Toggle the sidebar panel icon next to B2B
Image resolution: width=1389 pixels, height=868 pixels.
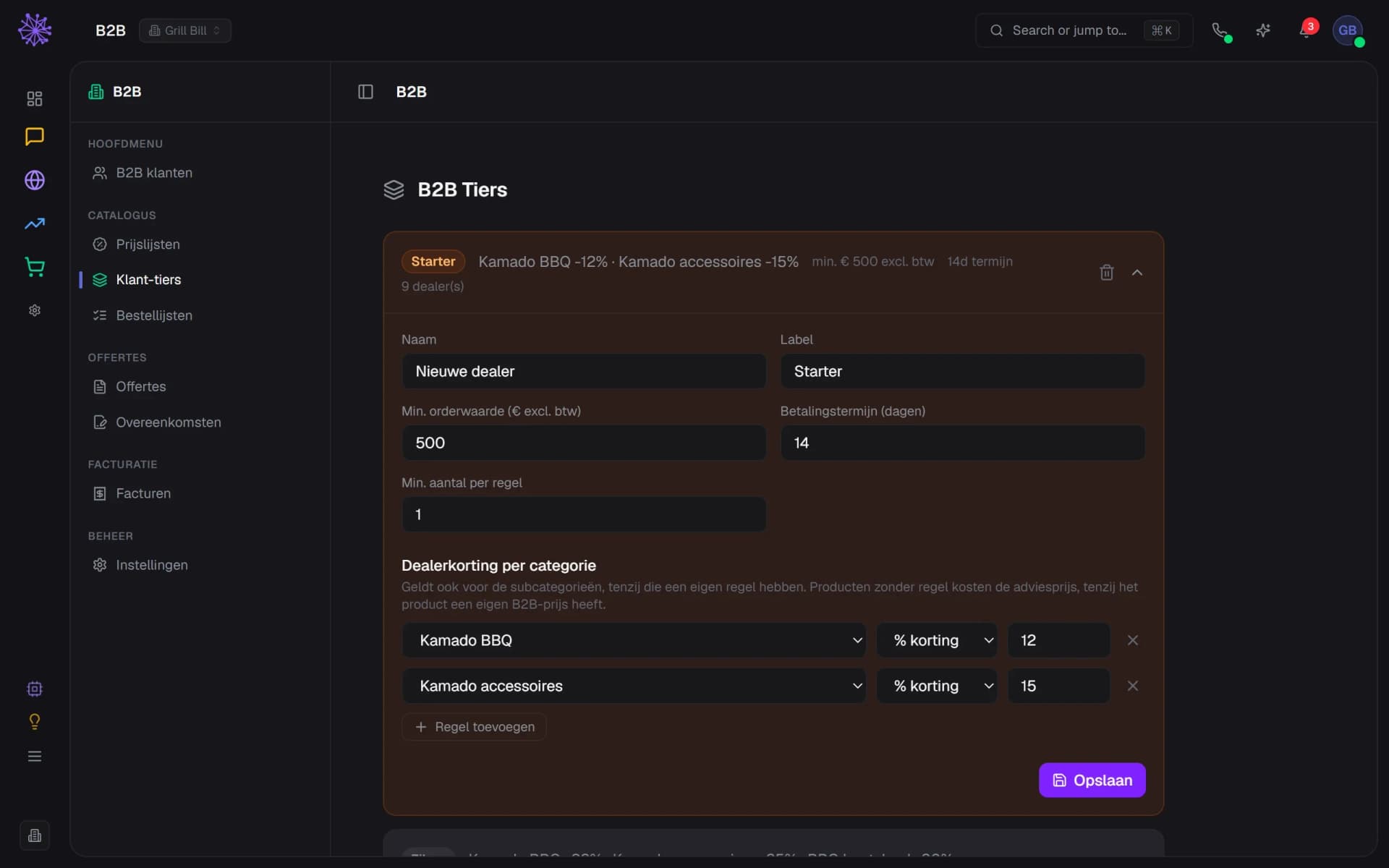click(x=365, y=92)
